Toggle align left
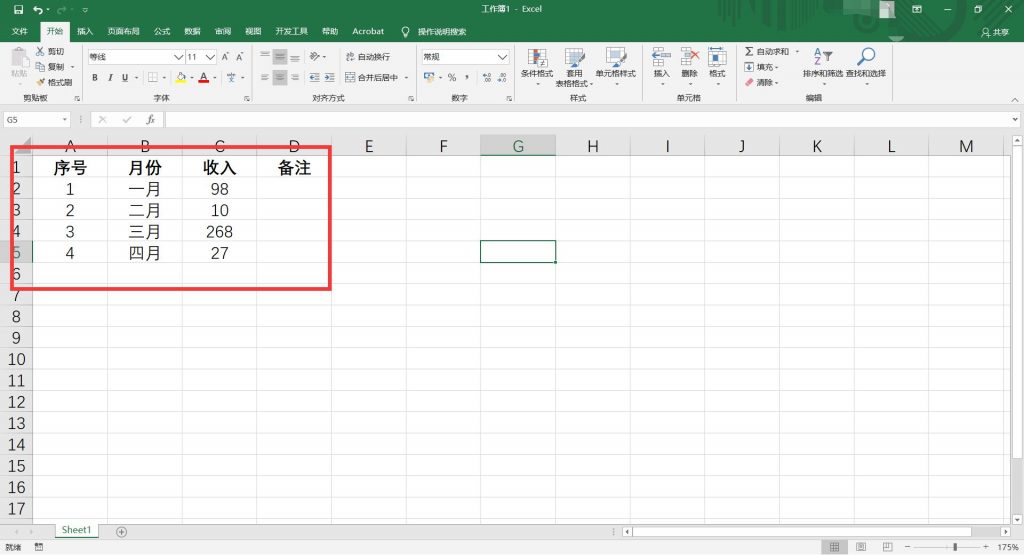 (264, 77)
